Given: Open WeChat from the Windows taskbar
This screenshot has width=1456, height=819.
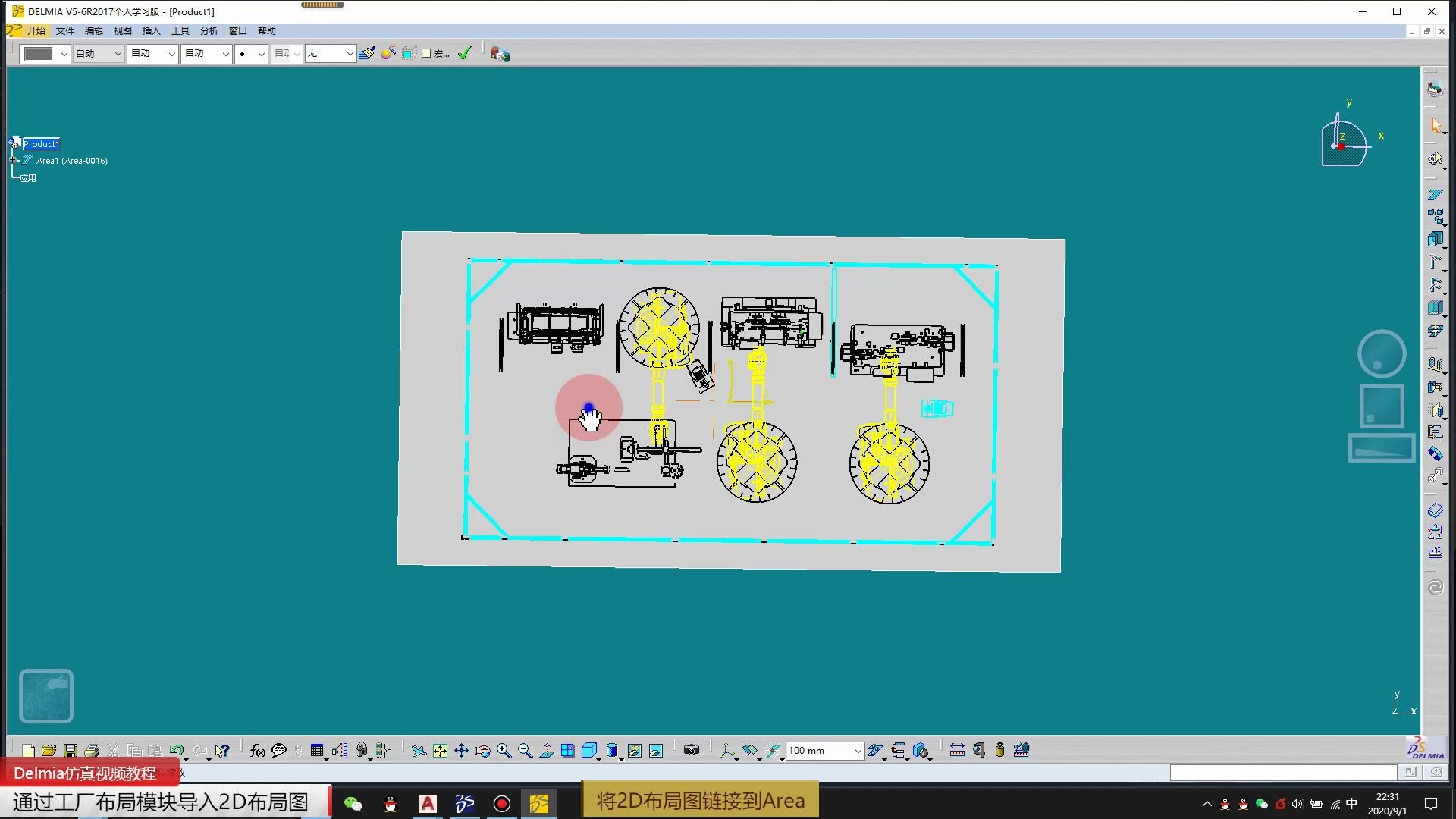Looking at the screenshot, I should click(x=353, y=804).
